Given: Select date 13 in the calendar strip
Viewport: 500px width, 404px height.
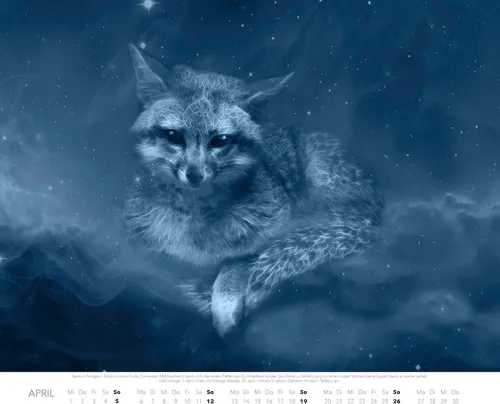Looking at the screenshot, I should point(234,401).
